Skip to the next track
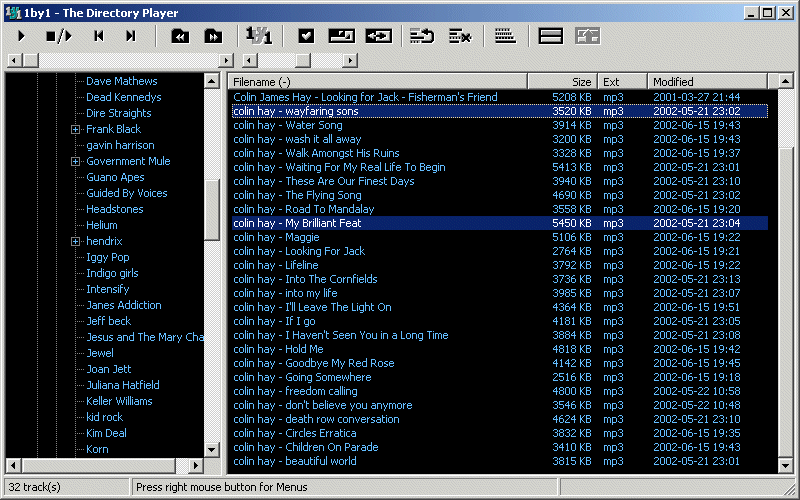Image resolution: width=800 pixels, height=500 pixels. [130, 36]
